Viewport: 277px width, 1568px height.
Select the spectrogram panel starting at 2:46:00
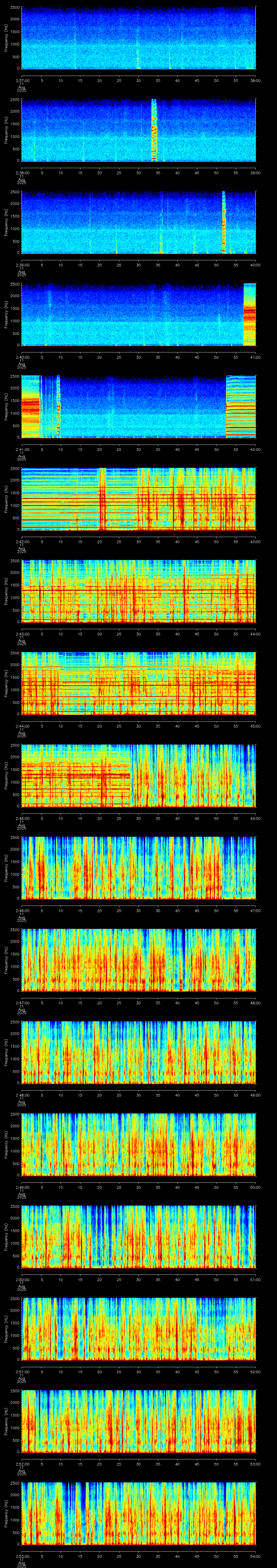pos(139,868)
